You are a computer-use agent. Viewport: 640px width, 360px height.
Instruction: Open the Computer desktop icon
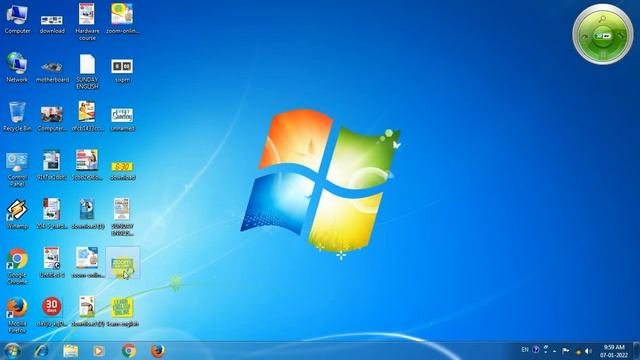click(x=17, y=19)
